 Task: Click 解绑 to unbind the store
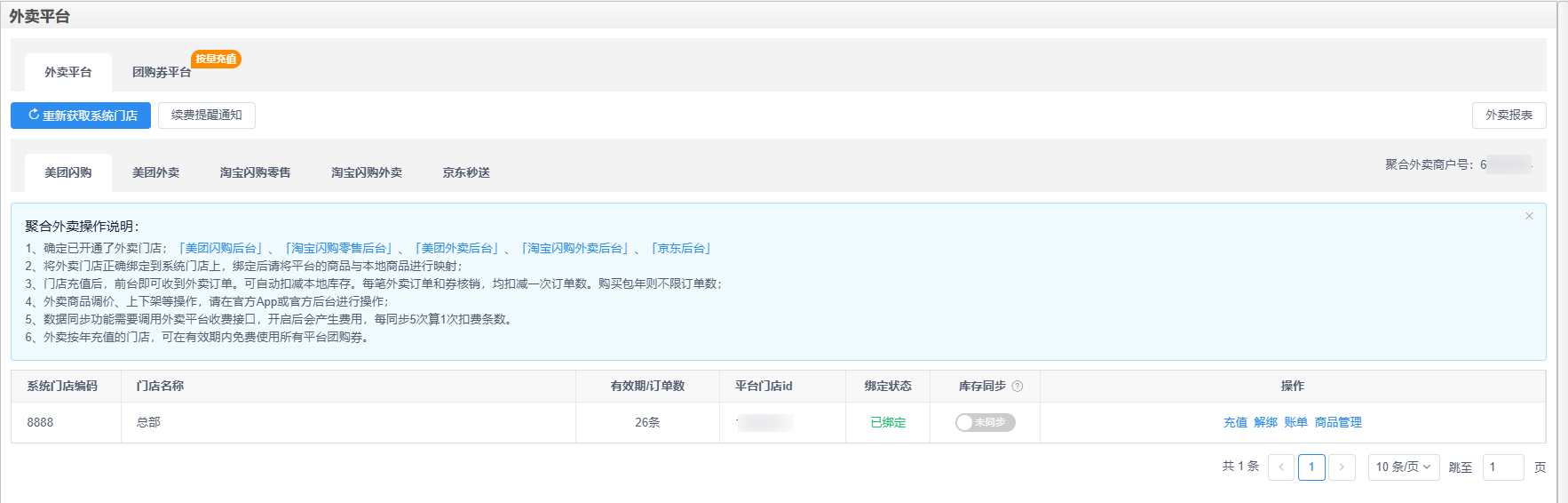pos(1265,423)
